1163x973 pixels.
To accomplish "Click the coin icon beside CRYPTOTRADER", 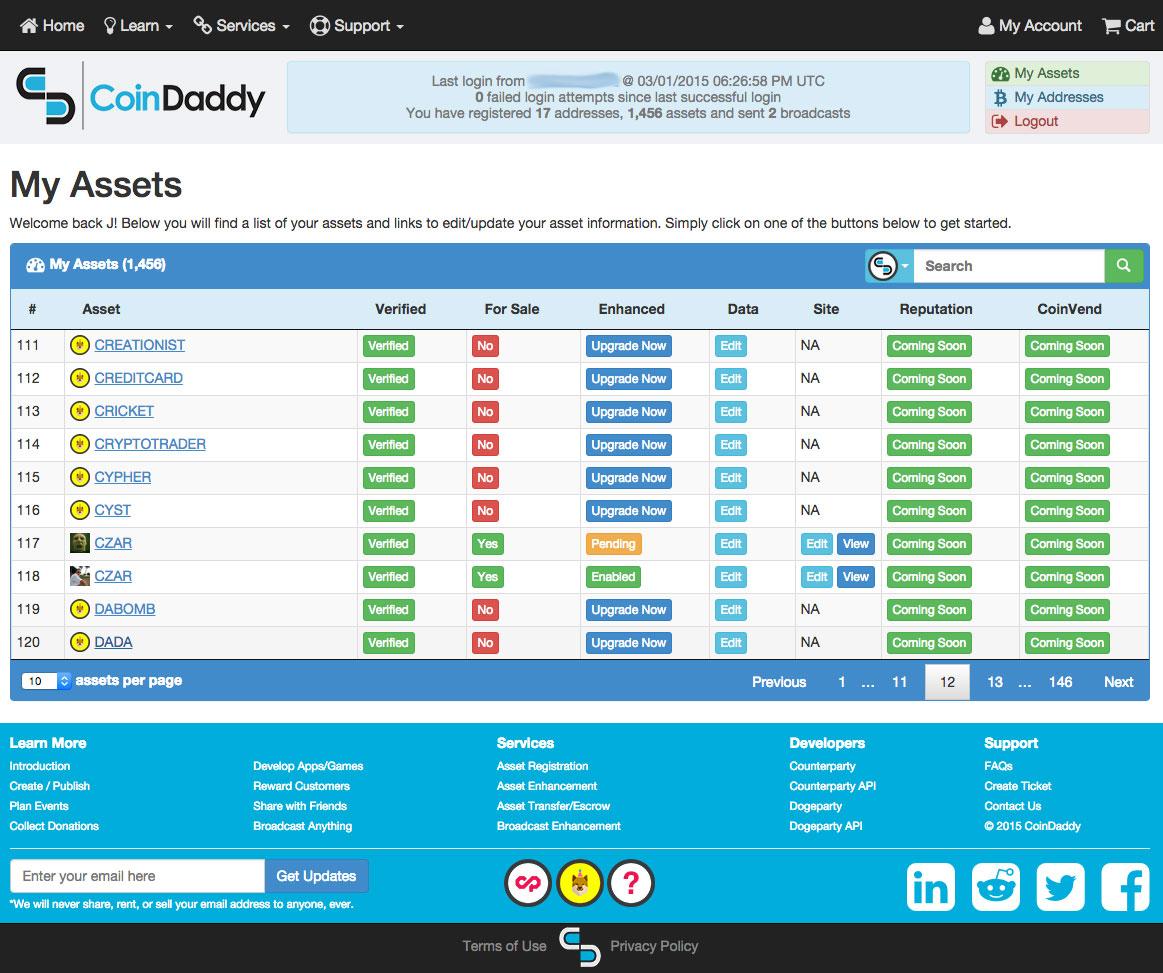I will tap(79, 444).
